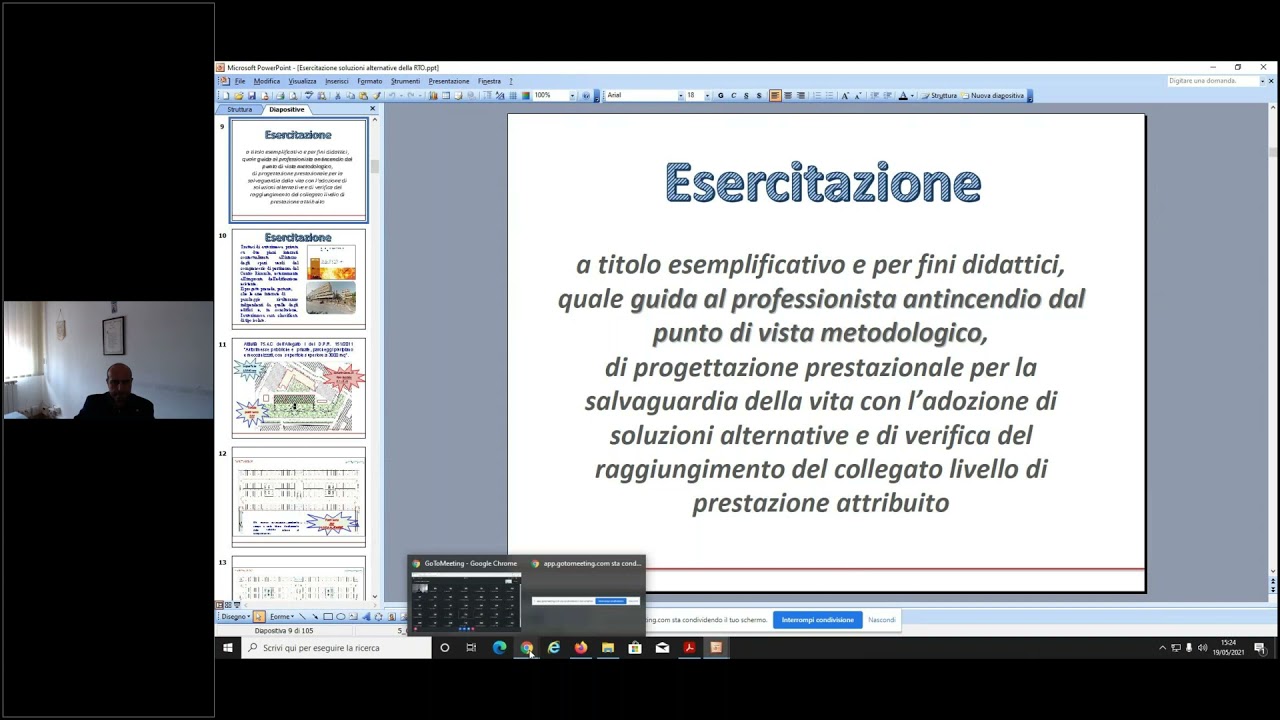Open Firefox from the taskbar

(580, 648)
